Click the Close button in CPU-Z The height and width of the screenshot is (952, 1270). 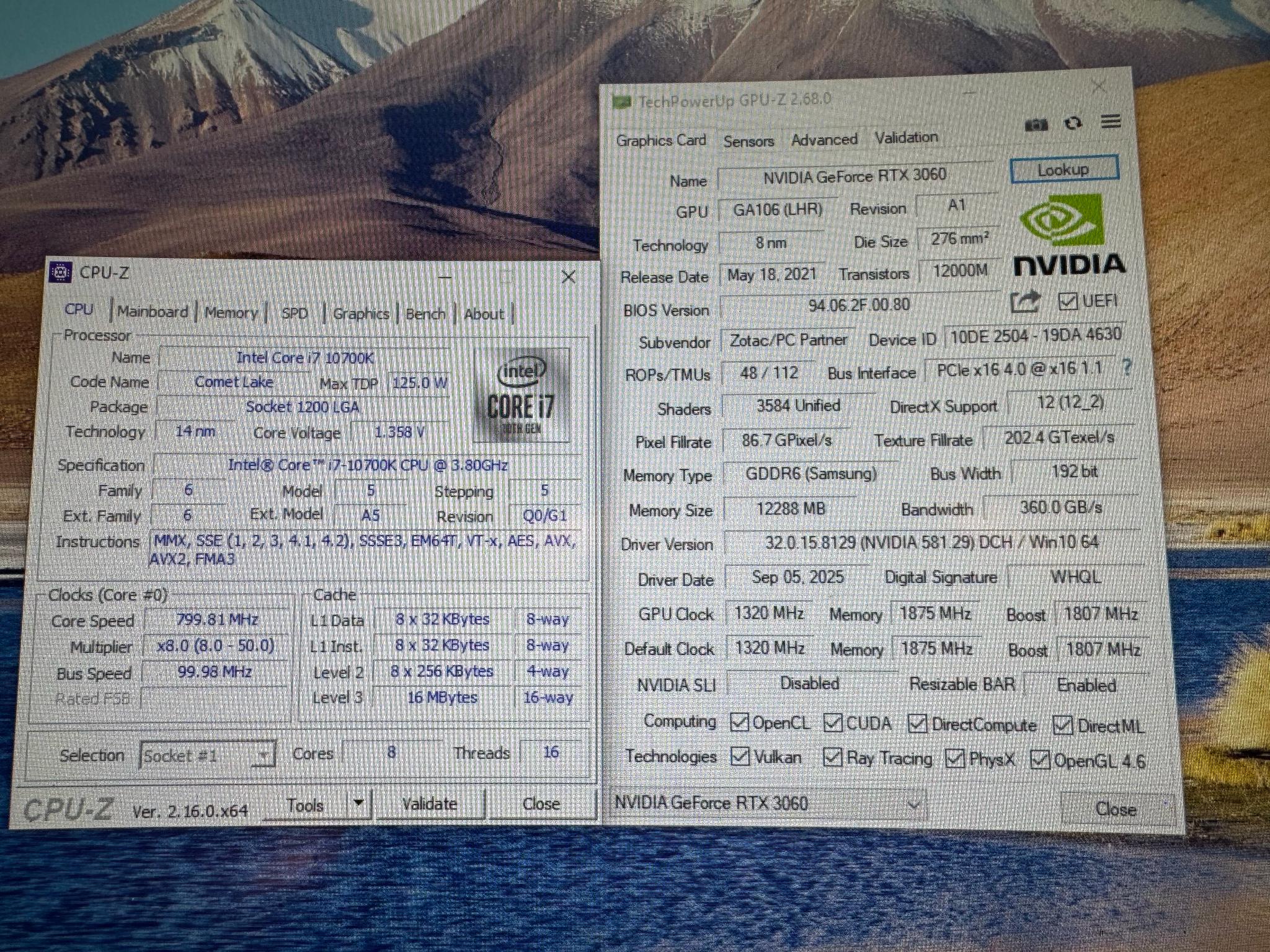coord(541,803)
